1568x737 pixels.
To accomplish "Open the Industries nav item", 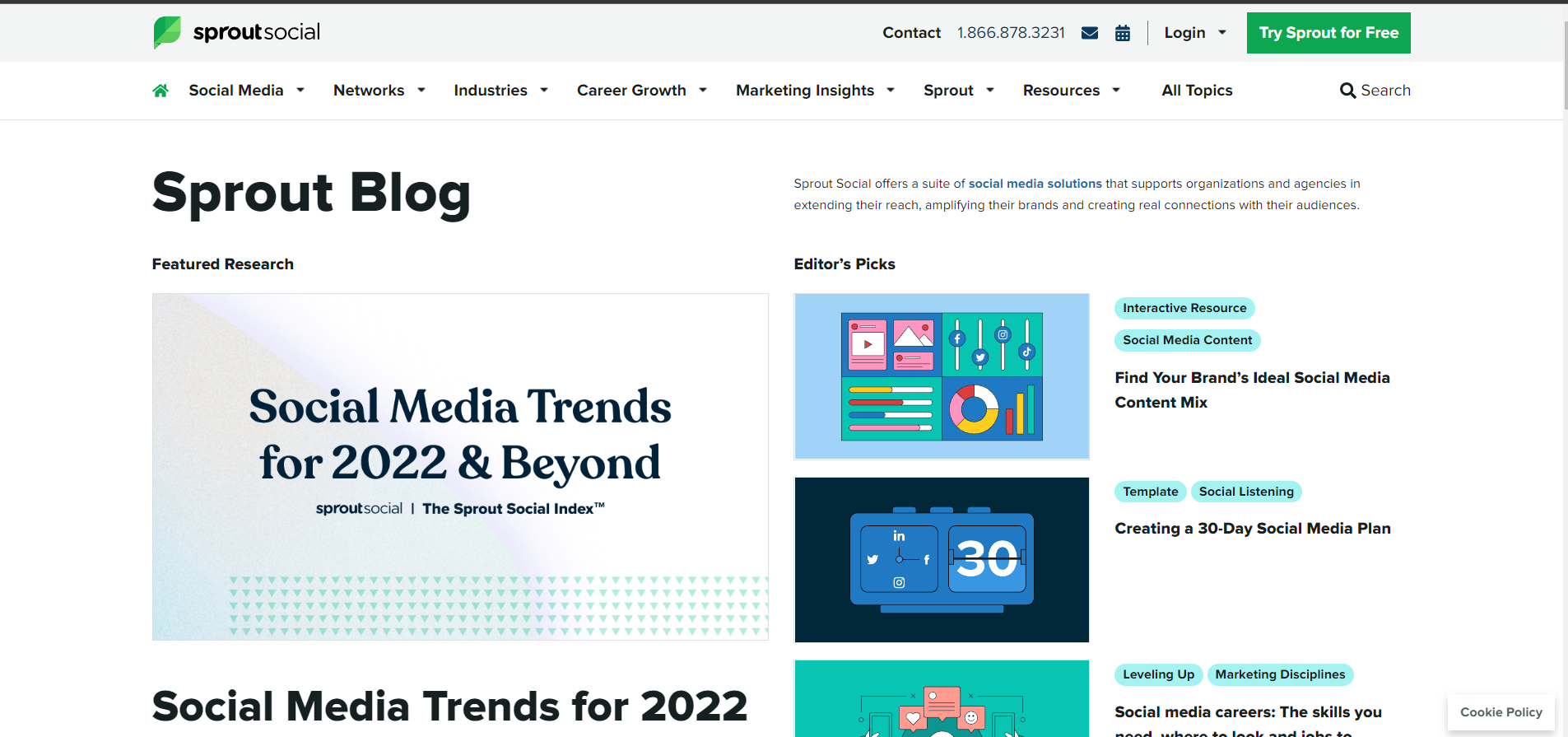I will click(x=491, y=91).
